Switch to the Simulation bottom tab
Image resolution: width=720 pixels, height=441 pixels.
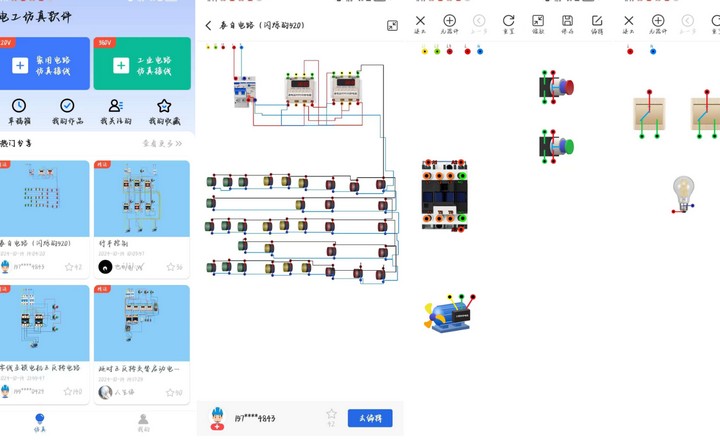(40, 423)
